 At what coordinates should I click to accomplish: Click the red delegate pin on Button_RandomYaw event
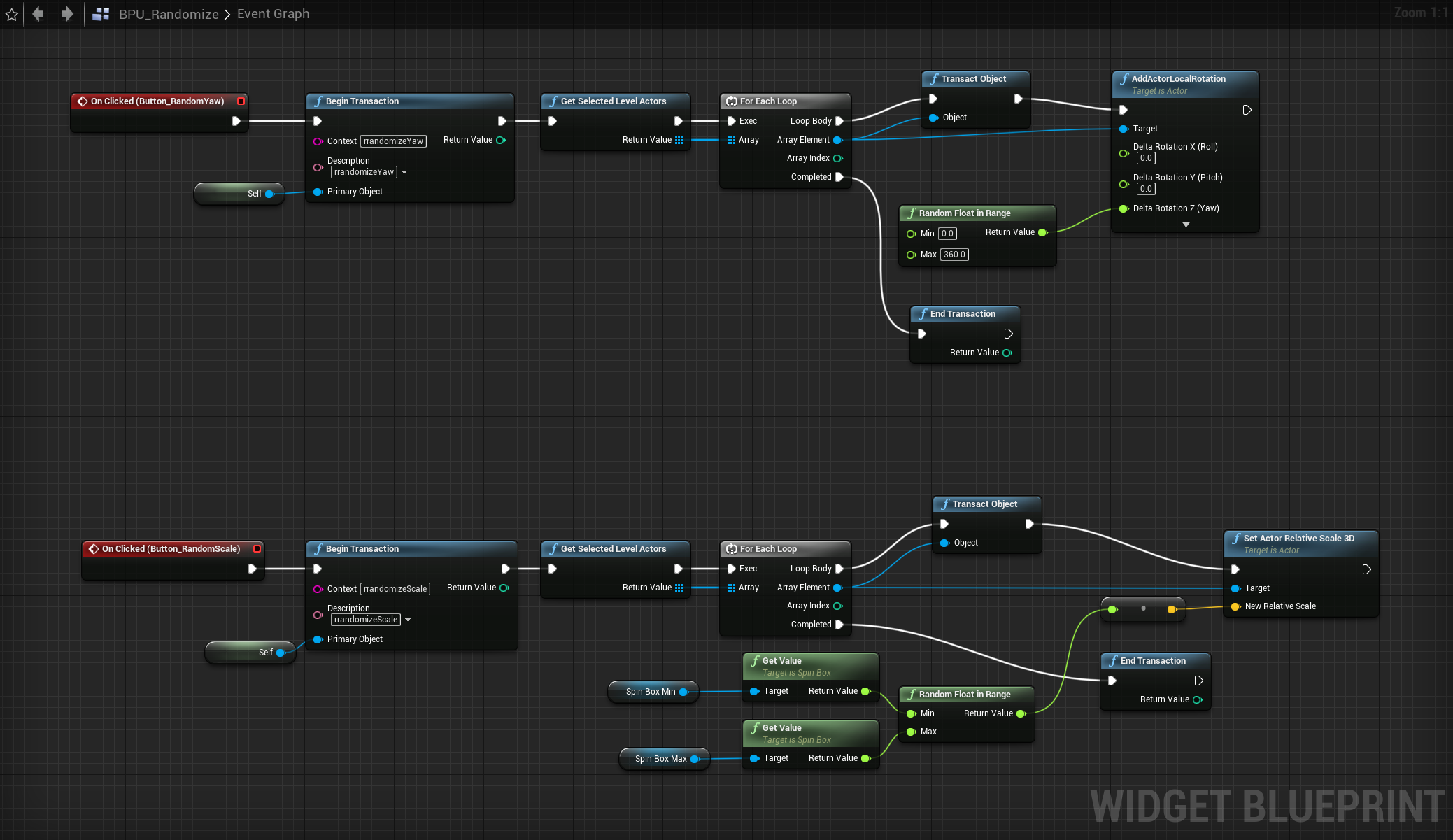pyautogui.click(x=241, y=101)
